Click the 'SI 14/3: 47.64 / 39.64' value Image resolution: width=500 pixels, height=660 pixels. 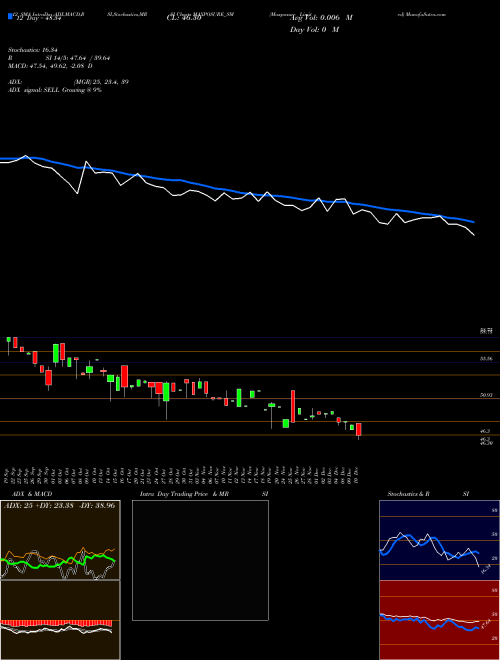78,58
